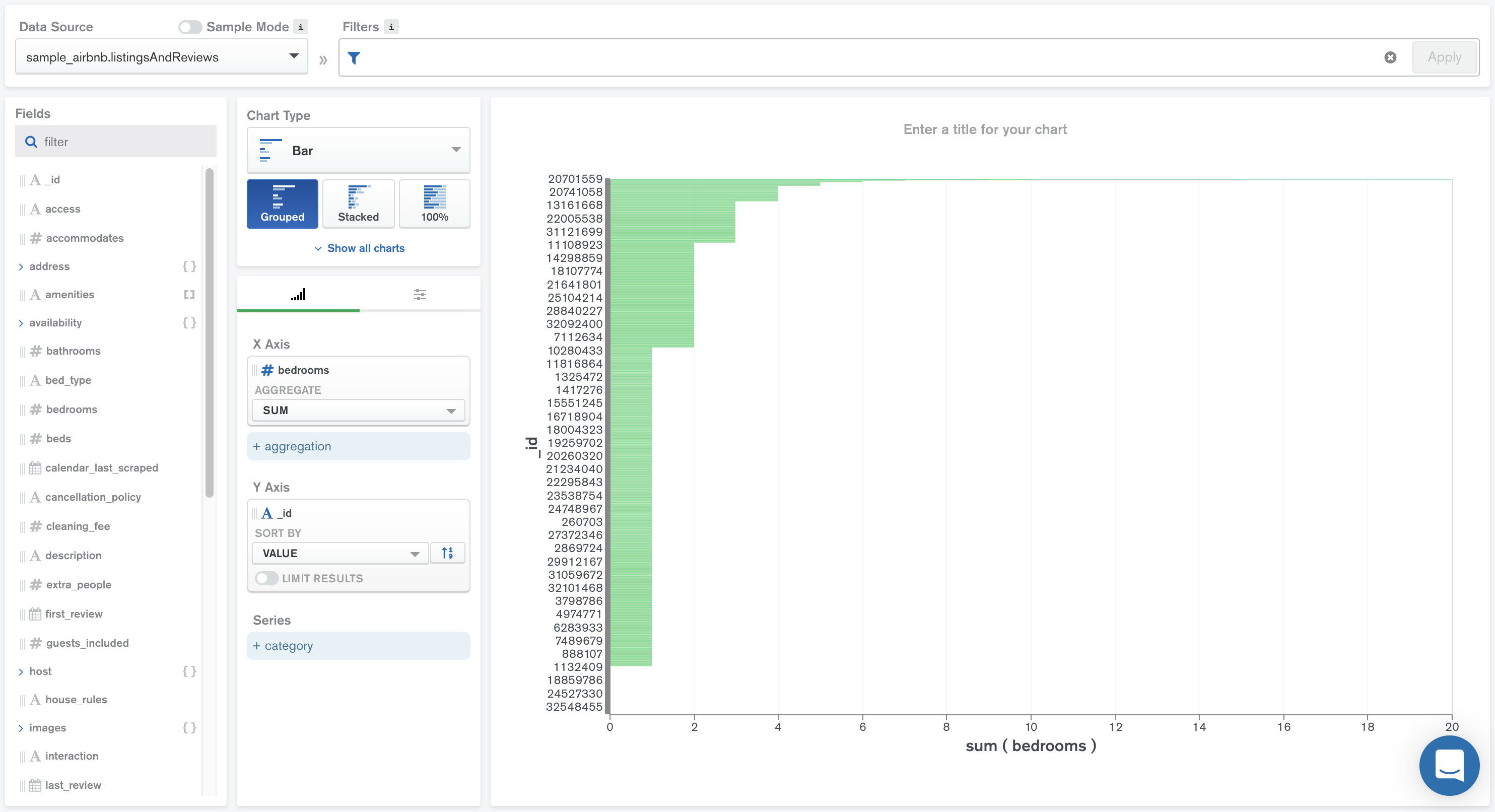Click the number icon on X Axis bedrooms
The width and height of the screenshot is (1495, 812).
pyautogui.click(x=267, y=370)
